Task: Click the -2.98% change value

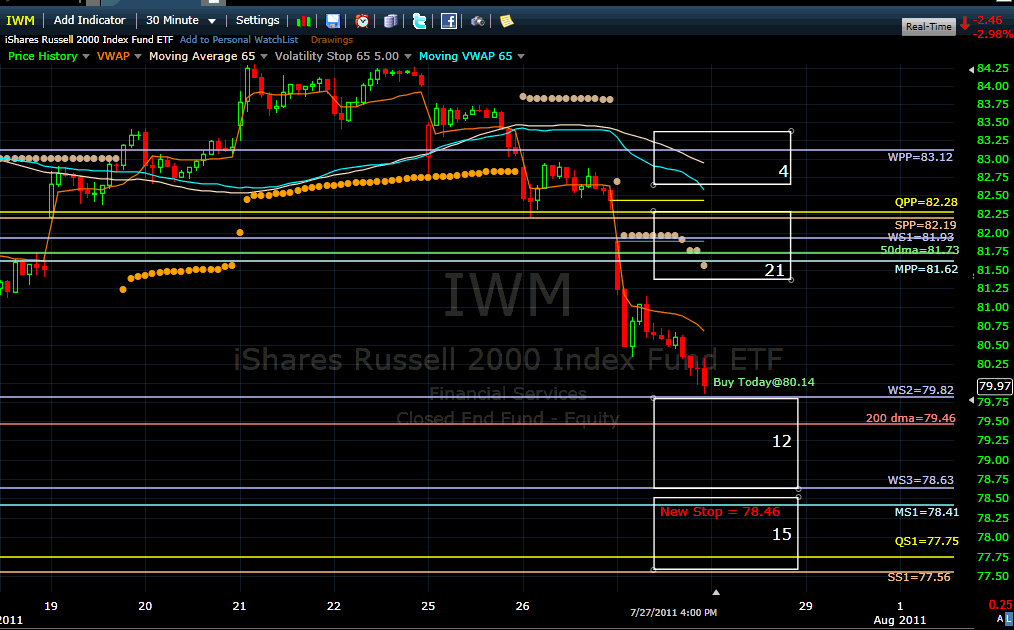Action: coord(993,34)
